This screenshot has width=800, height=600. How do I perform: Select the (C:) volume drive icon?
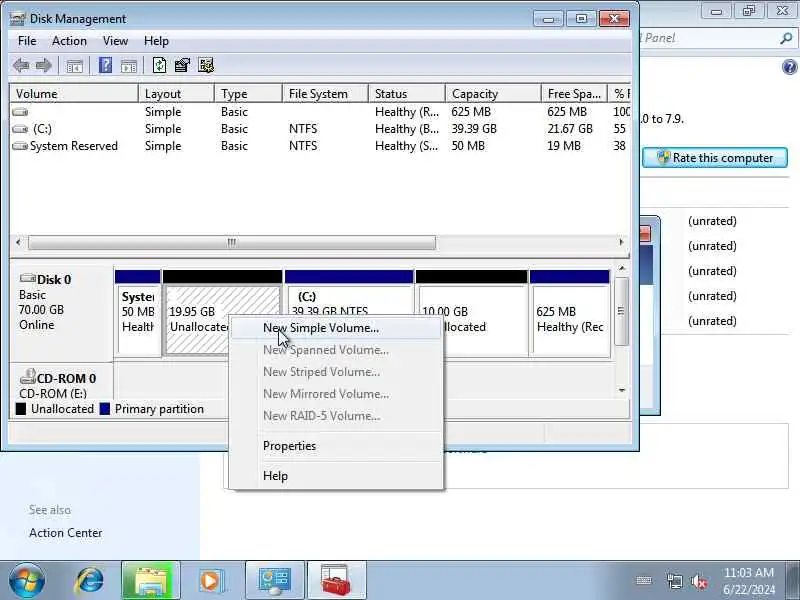coord(20,129)
